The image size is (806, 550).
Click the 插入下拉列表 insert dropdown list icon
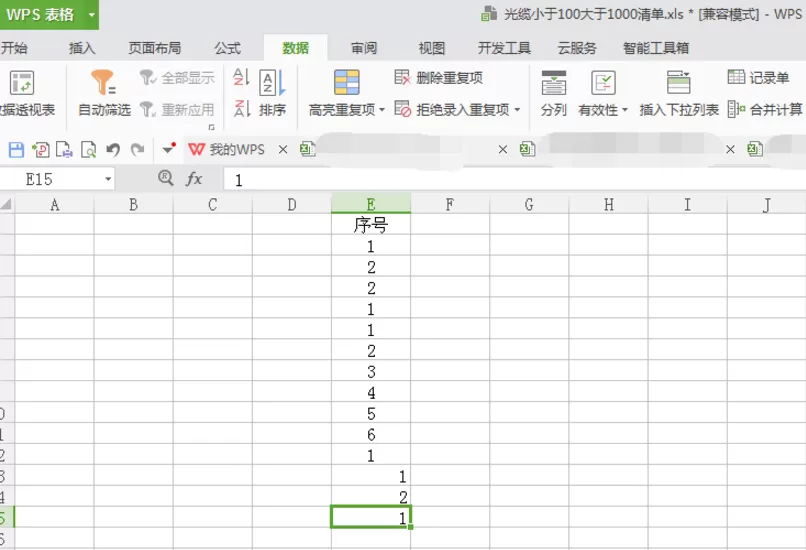[x=679, y=83]
